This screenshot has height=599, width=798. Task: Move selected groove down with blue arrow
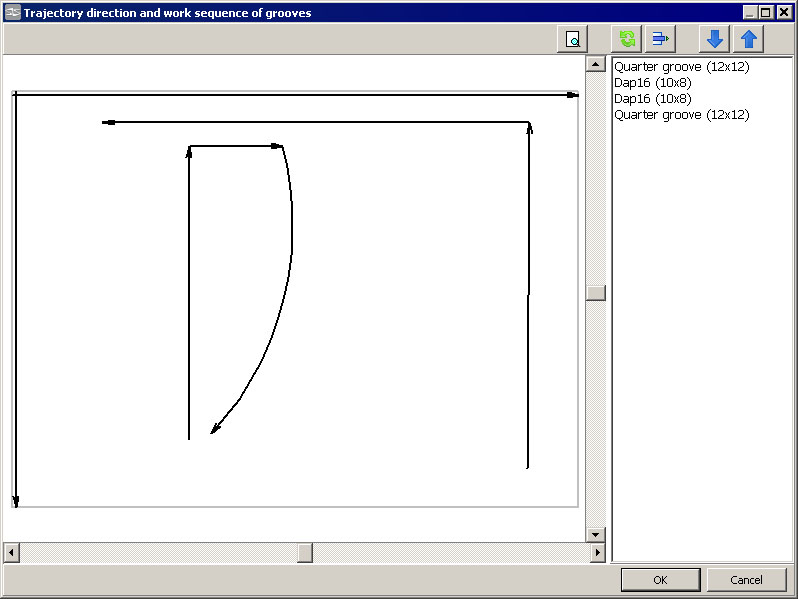(x=715, y=39)
